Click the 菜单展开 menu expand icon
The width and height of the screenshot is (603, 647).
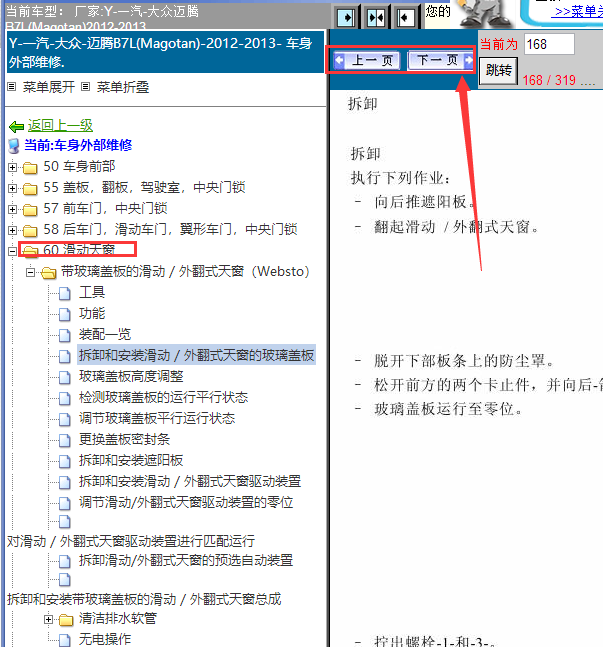pyautogui.click(x=12, y=87)
